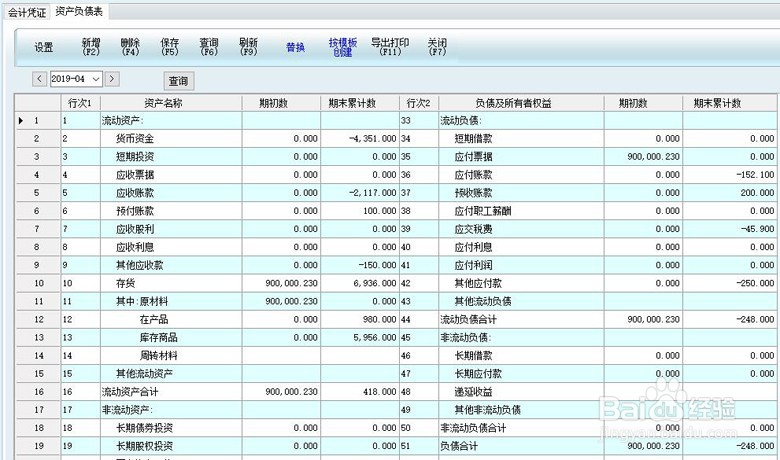Click the 418.000 value for 流动资产合计
This screenshot has height=460, width=780.
point(360,392)
